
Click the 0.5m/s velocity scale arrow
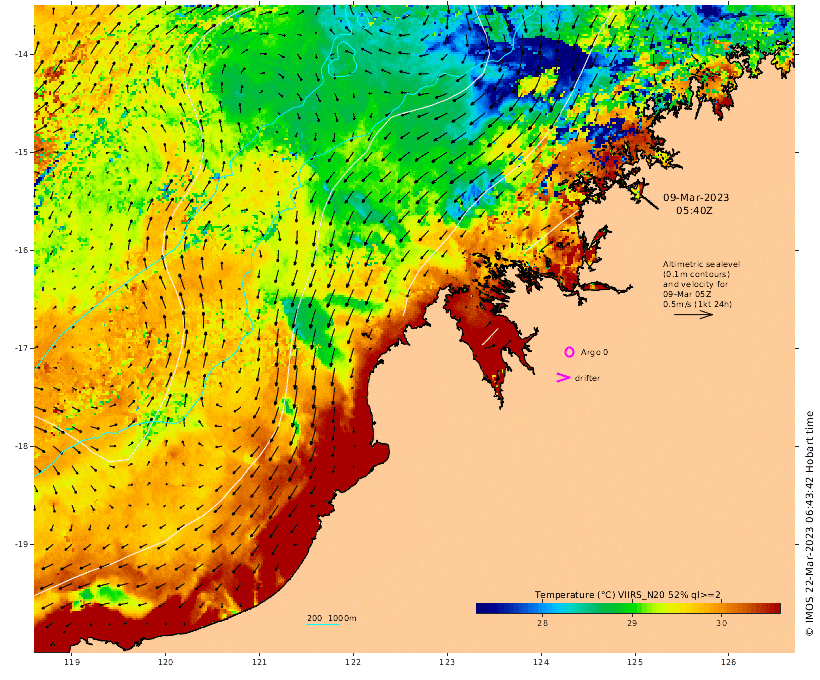[693, 314]
